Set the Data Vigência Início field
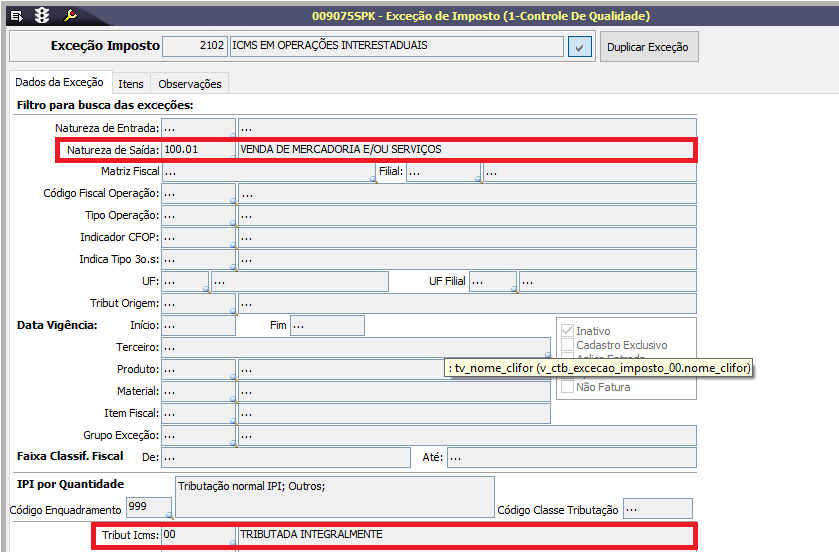The image size is (839, 552). click(x=198, y=325)
